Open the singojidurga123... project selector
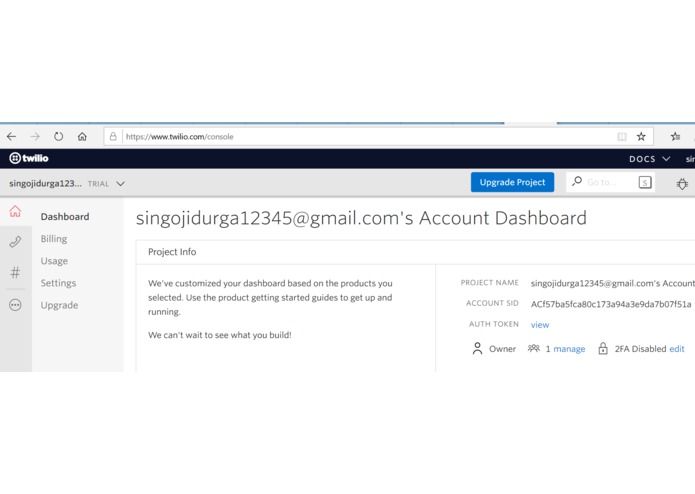Image resolution: width=695 pixels, height=494 pixels. 67,183
